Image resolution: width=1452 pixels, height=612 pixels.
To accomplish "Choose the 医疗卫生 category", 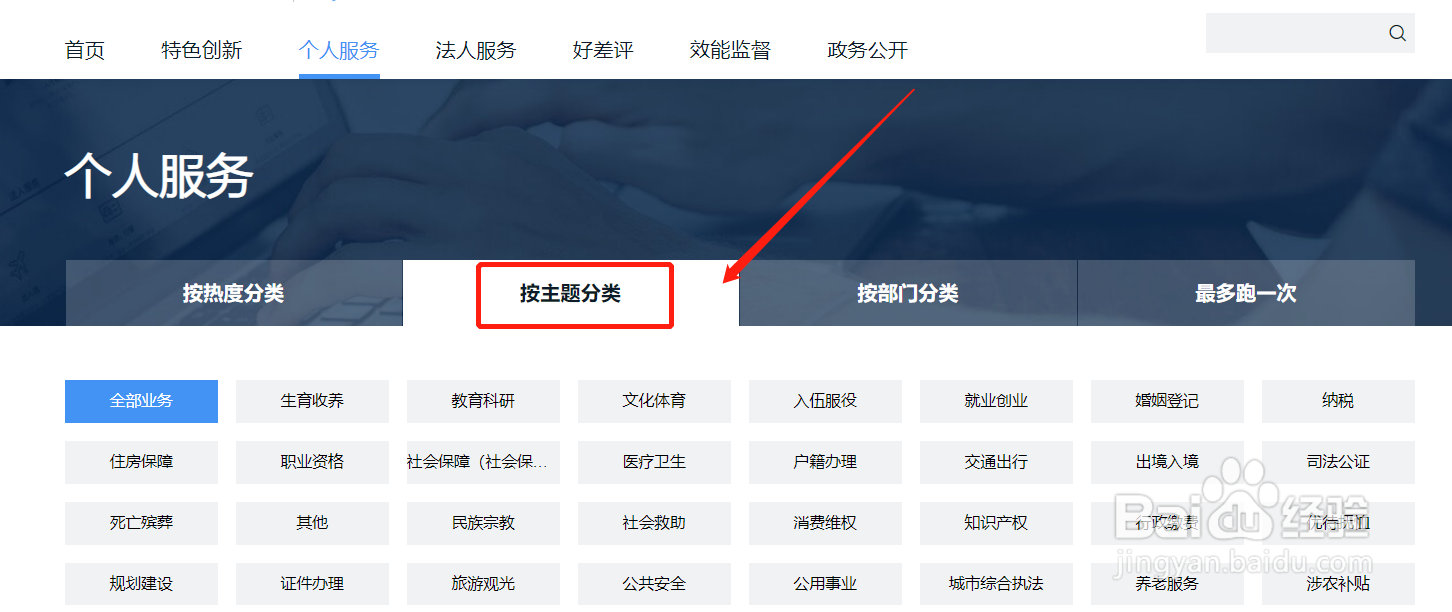I will coord(654,462).
